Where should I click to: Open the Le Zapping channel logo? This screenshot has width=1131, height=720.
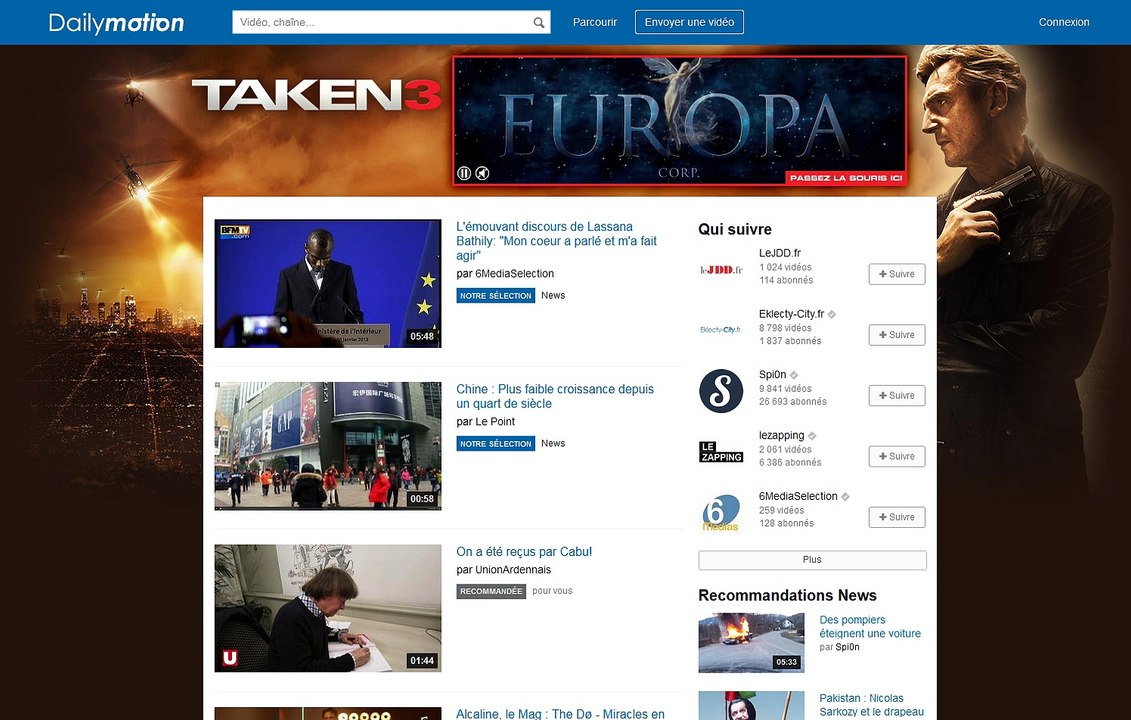721,452
